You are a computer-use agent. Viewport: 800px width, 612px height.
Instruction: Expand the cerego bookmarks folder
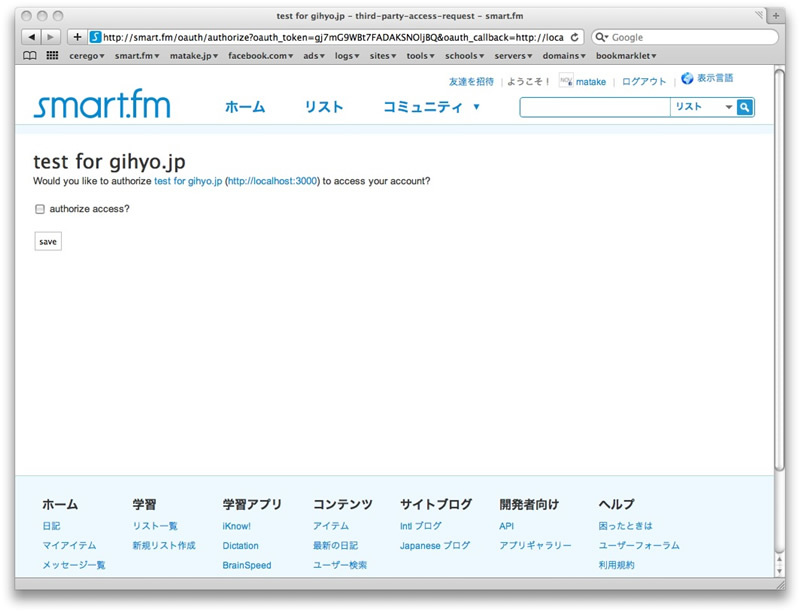click(x=87, y=56)
